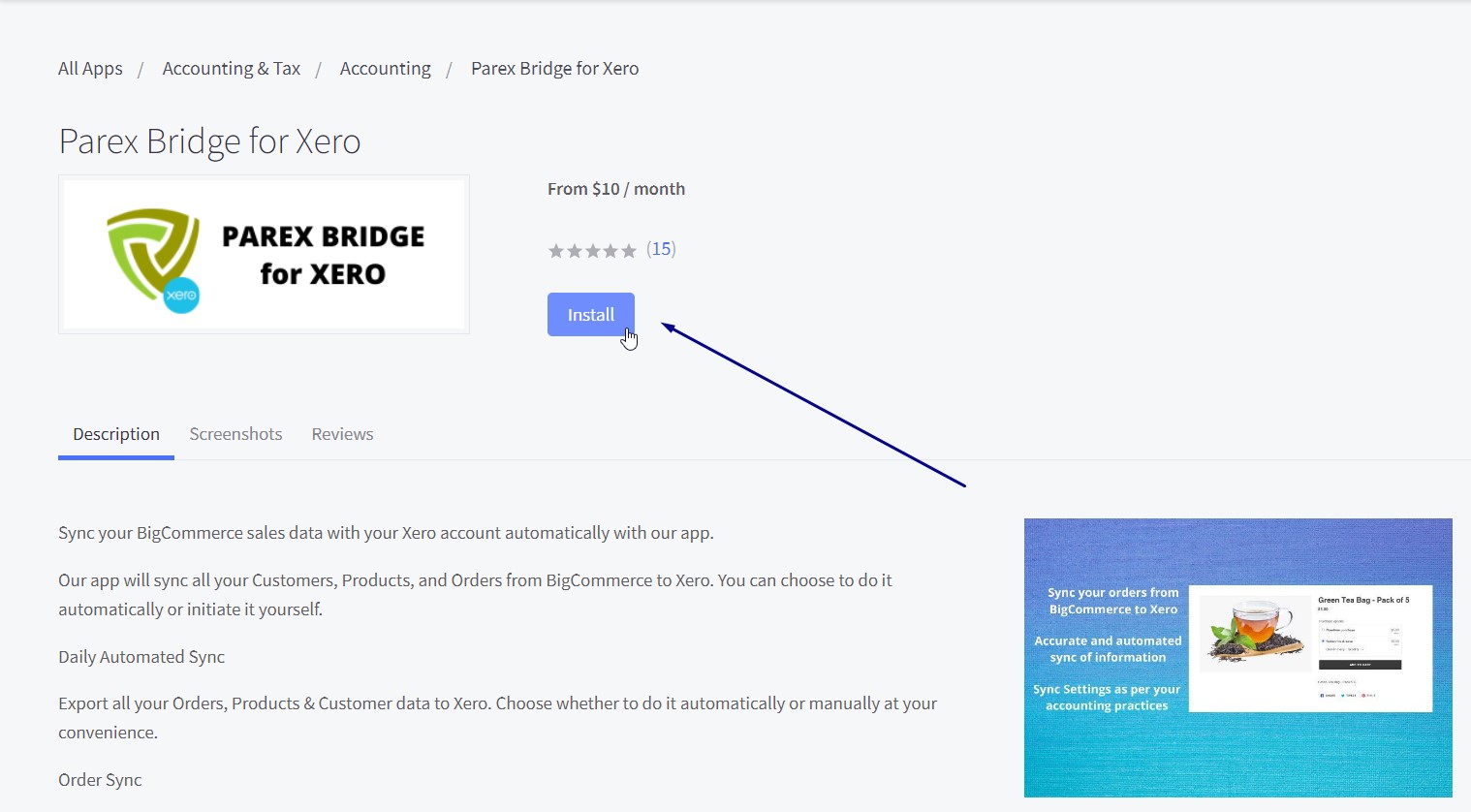Click 'Sync your BigCommerce sales data' sentence
Image resolution: width=1471 pixels, height=812 pixels.
pyautogui.click(x=386, y=533)
